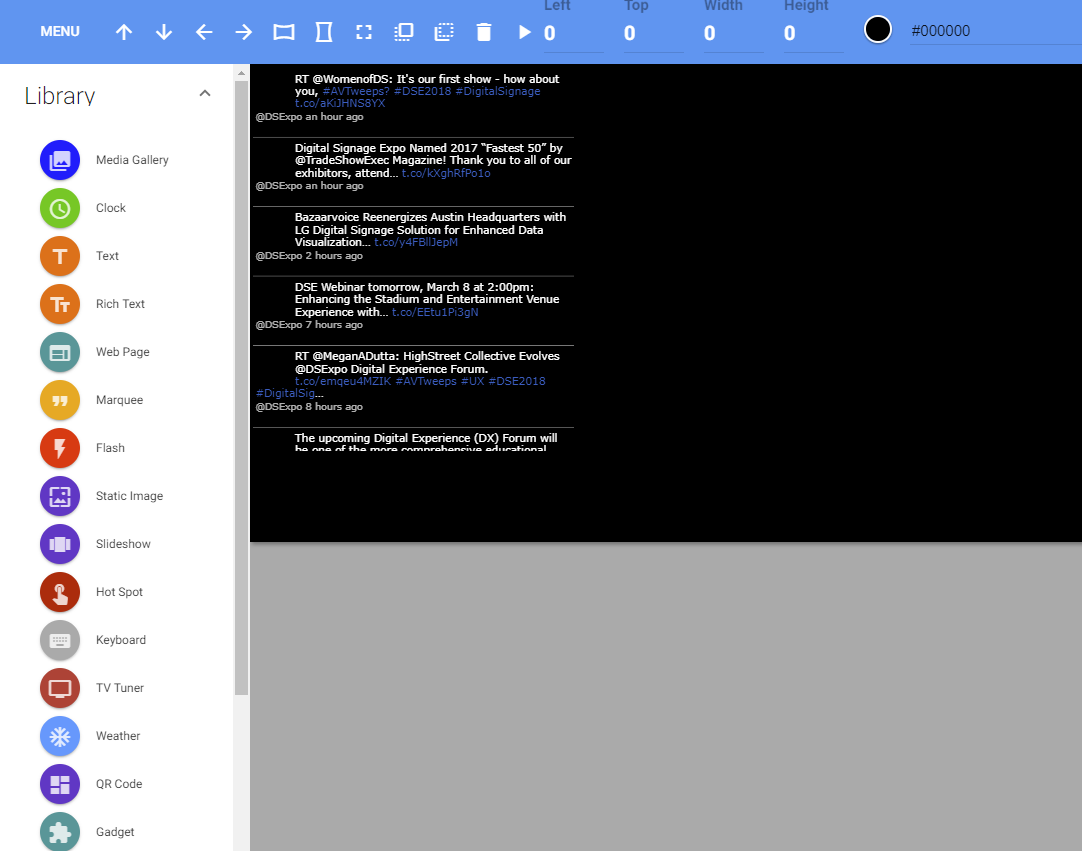Viewport: 1082px width, 851px height.
Task: Click the "@DSExpo 7 hours ago" text
Action: pos(309,325)
